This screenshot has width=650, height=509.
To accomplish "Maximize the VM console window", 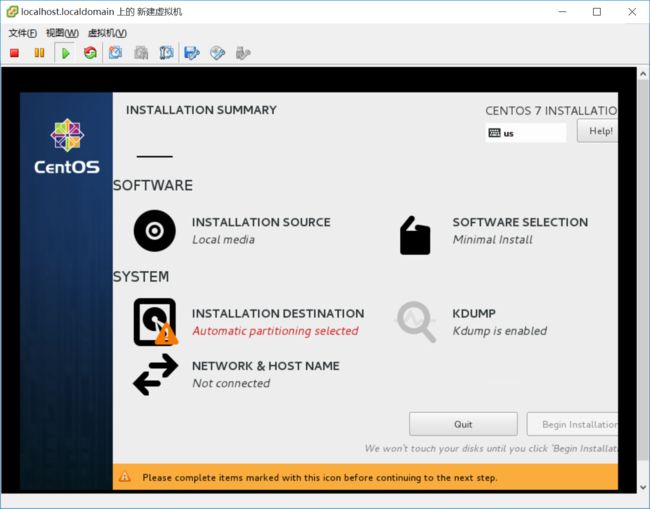I will pyautogui.click(x=597, y=12).
